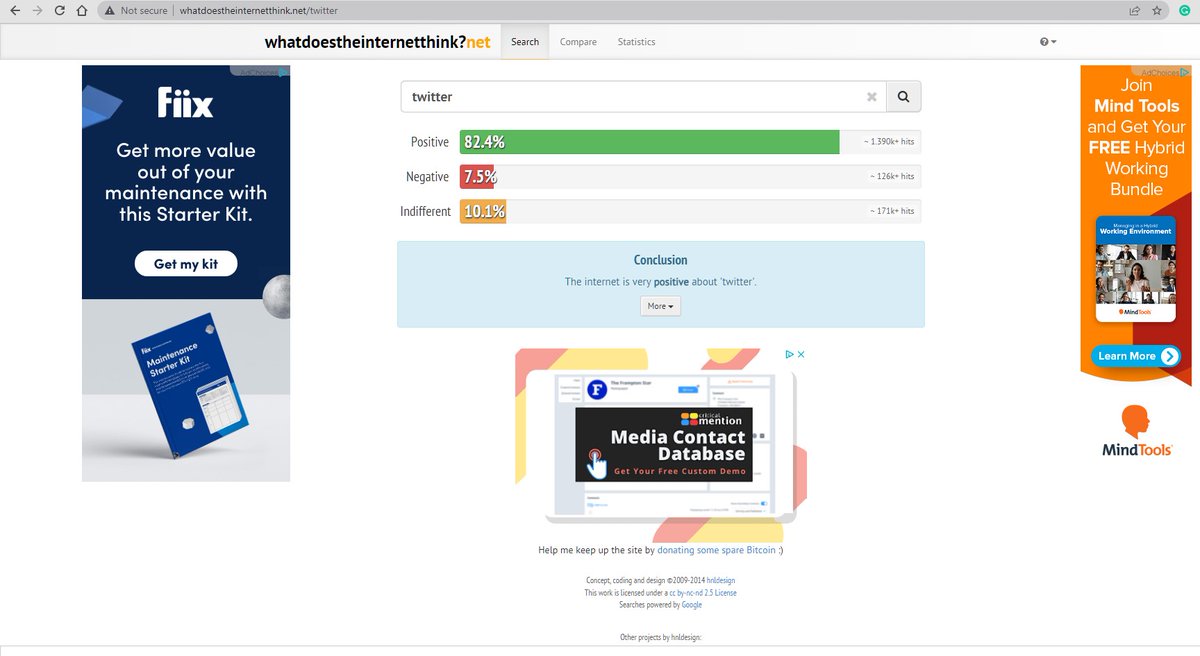This screenshot has height=656, width=1200.
Task: Click Get my kit button in Fiix ad
Action: pos(186,264)
